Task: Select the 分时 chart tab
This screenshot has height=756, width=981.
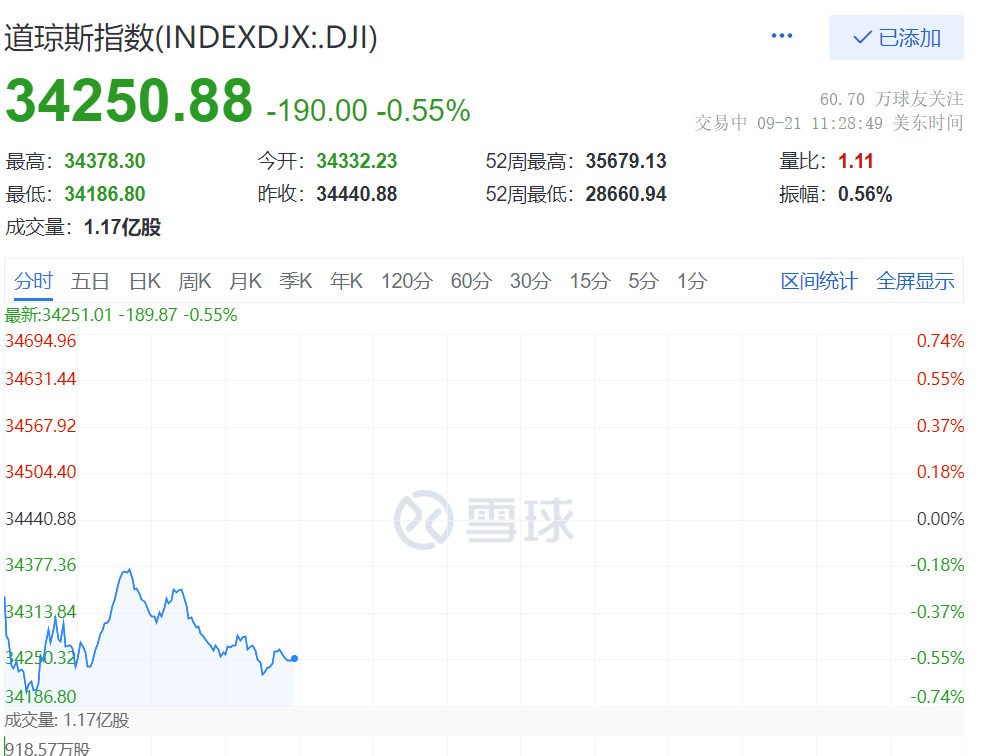Action: 33,282
